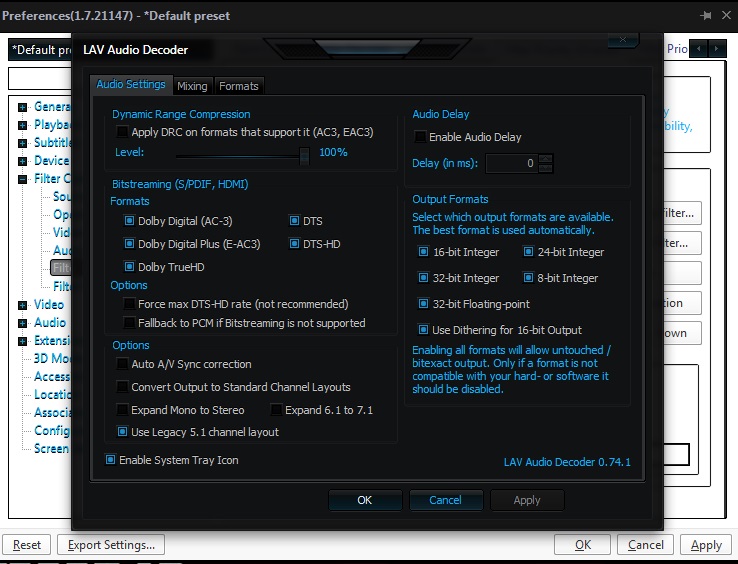
Task: Decrease audio delay with down spinner
Action: tap(545, 168)
